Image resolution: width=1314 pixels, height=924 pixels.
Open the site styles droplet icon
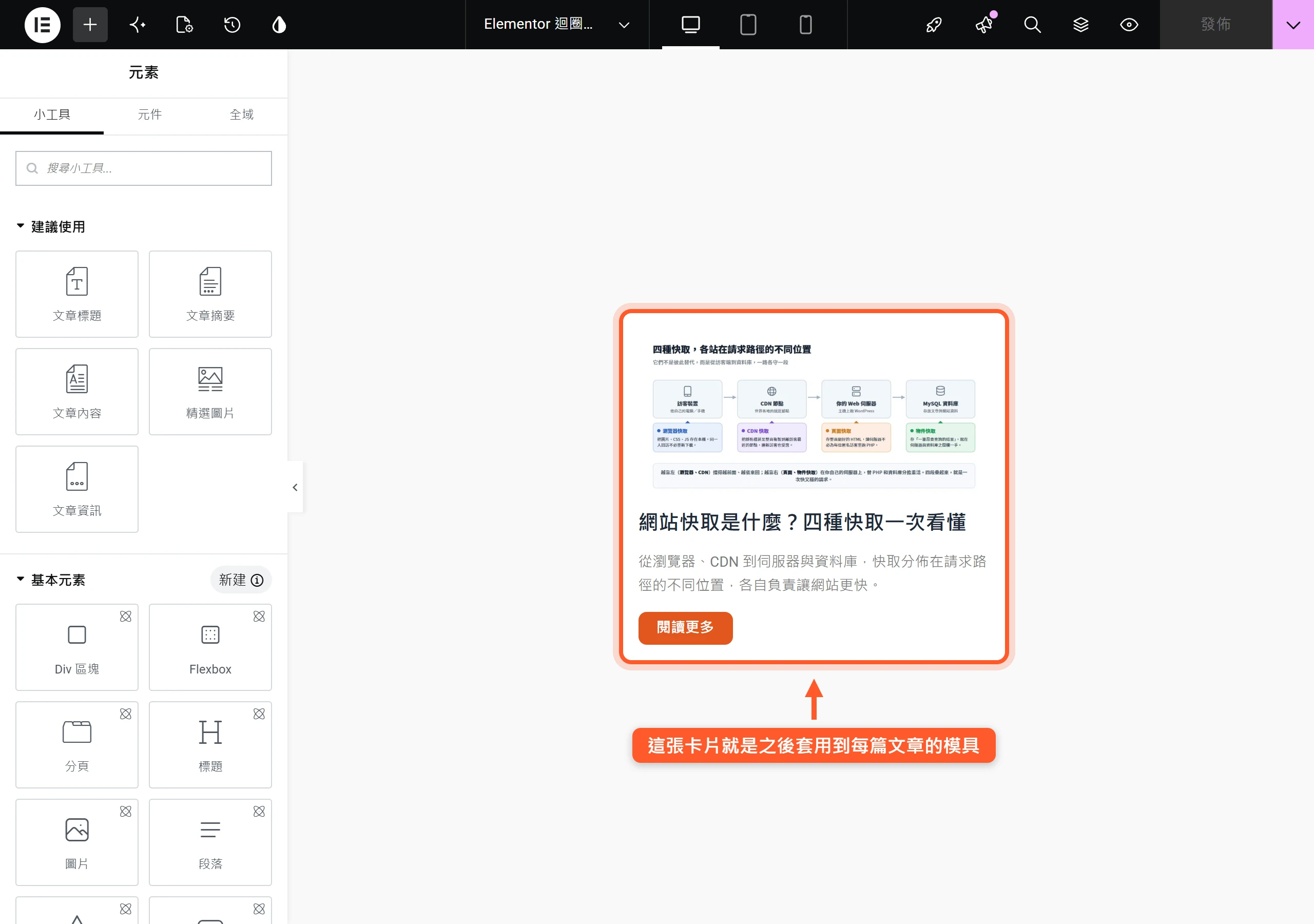[x=279, y=25]
